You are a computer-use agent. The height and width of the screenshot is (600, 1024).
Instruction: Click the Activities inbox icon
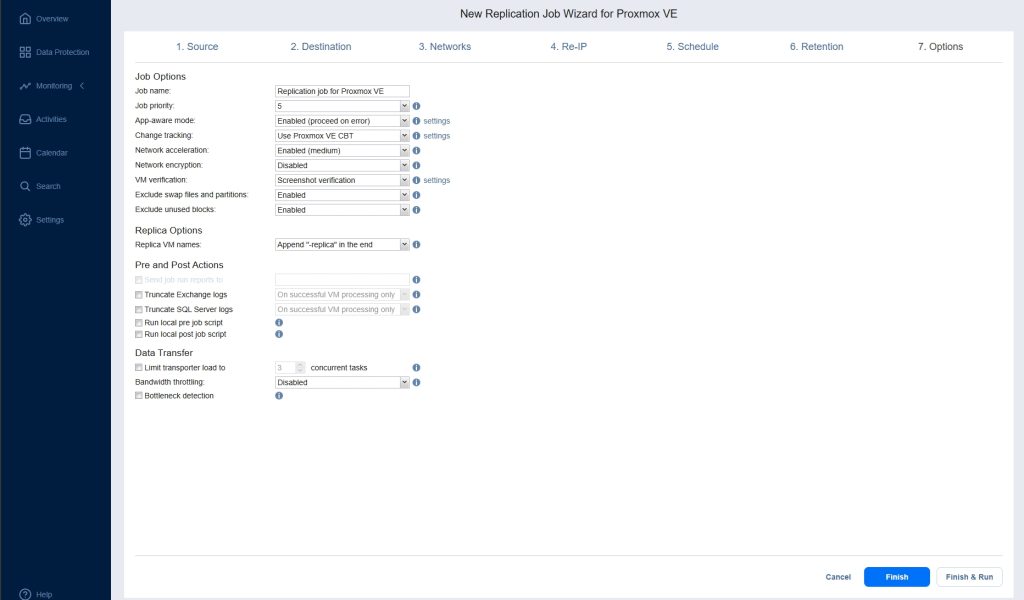[25, 119]
